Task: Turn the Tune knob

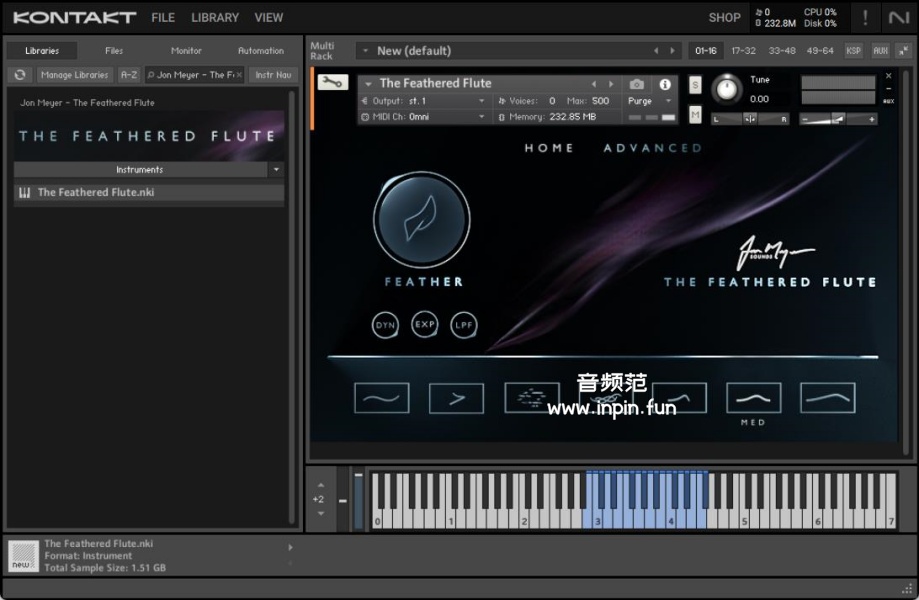Action: coord(727,89)
